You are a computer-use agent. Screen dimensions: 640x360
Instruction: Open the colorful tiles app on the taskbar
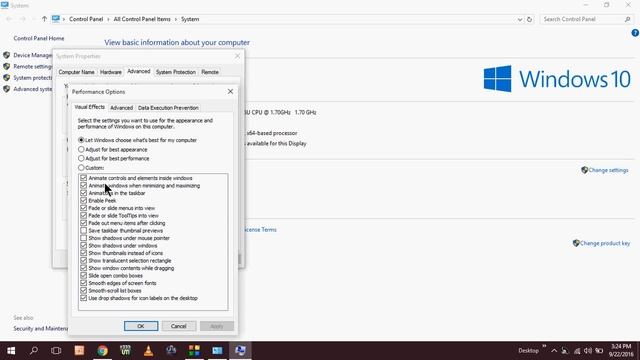tap(194, 351)
